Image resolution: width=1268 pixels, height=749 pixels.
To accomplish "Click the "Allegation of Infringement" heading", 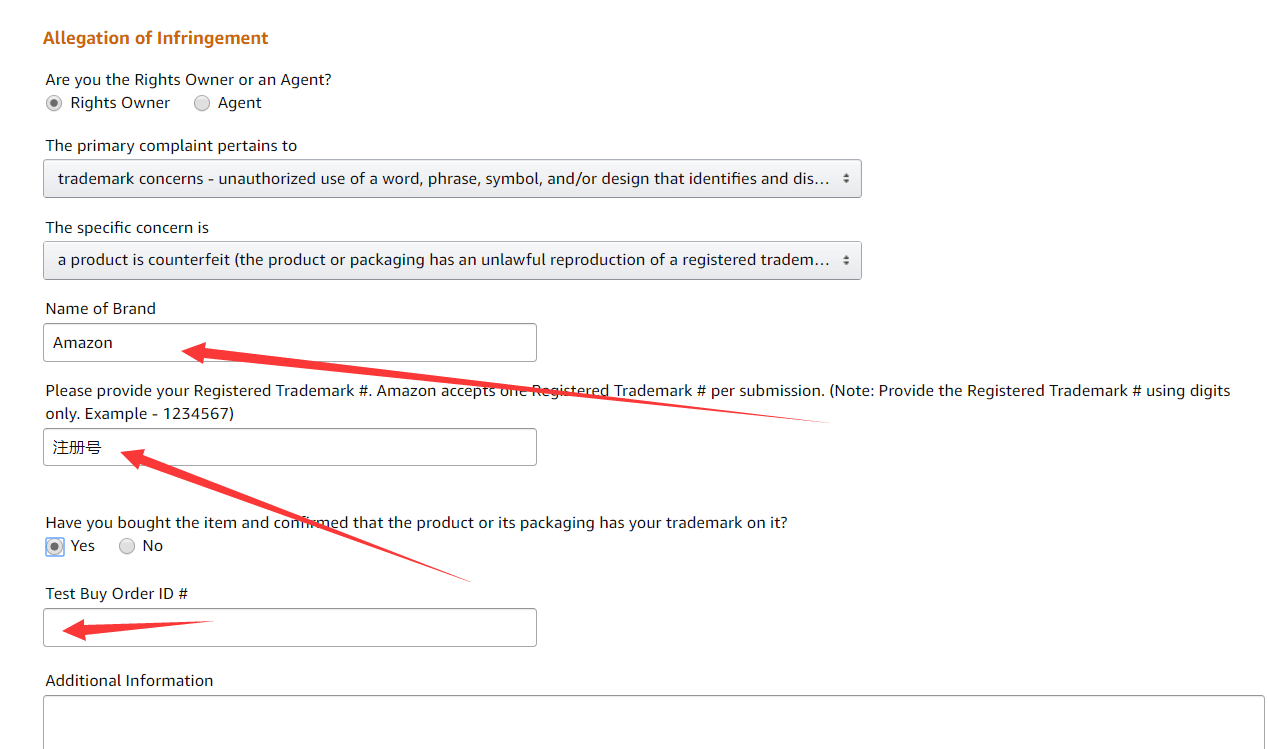I will pos(155,38).
